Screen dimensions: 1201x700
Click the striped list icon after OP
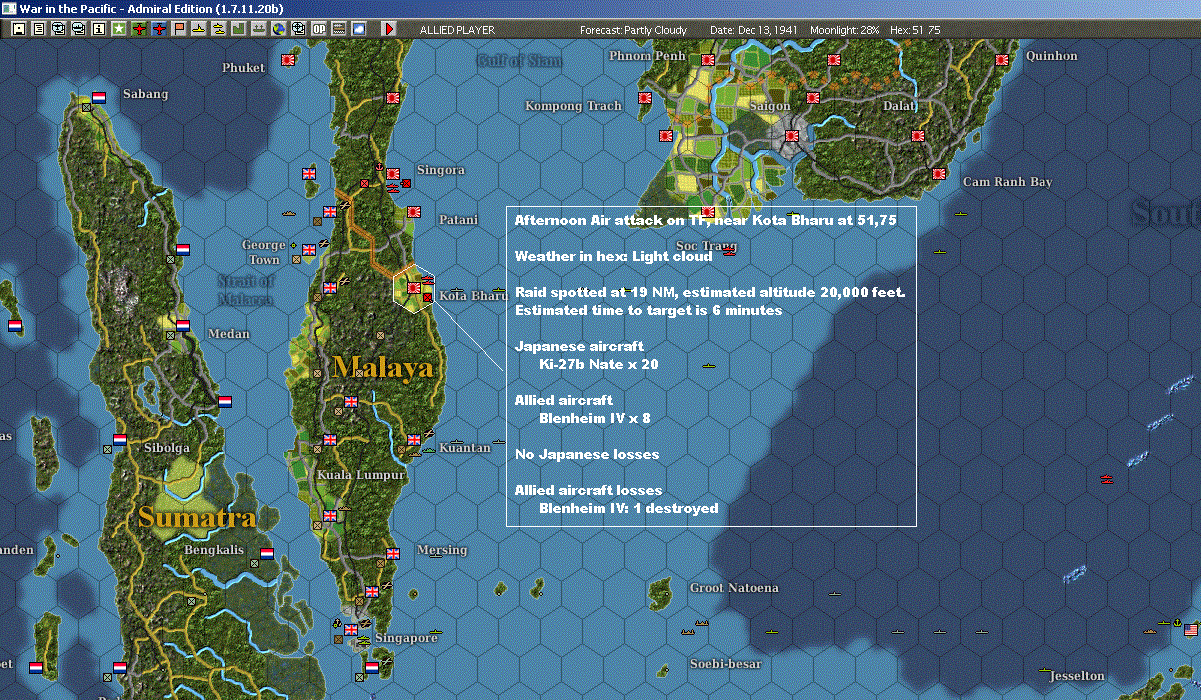[338, 29]
